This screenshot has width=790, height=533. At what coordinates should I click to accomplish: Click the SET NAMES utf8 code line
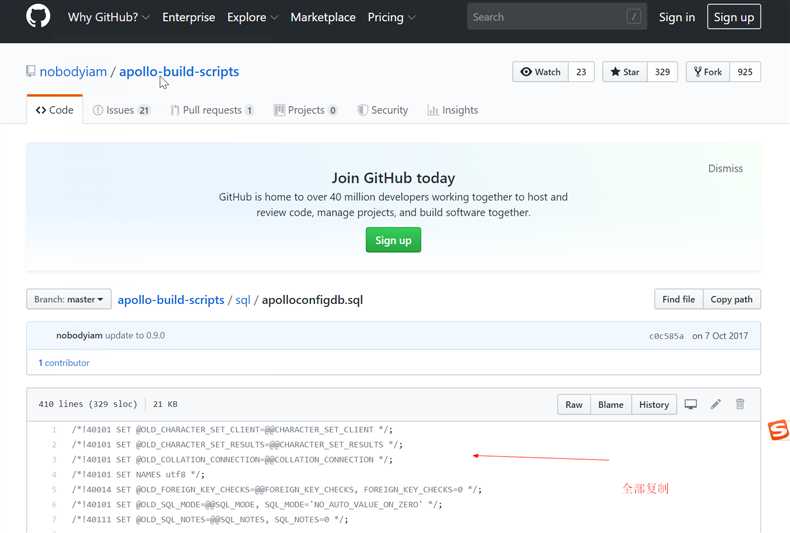[138, 475]
